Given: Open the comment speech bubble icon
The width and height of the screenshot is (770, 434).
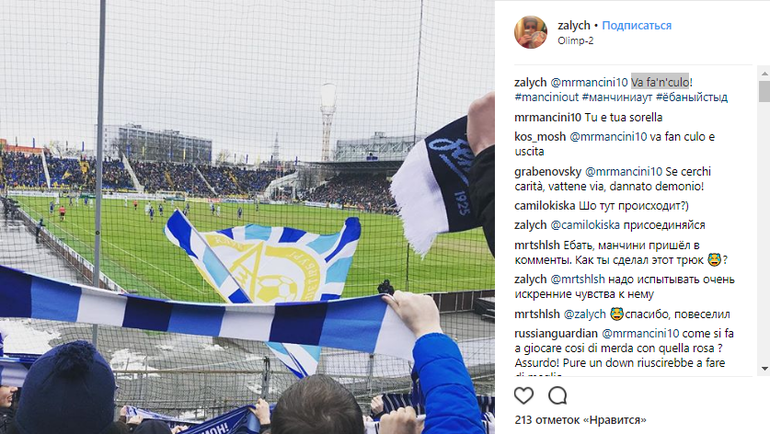Looking at the screenshot, I should (x=558, y=395).
